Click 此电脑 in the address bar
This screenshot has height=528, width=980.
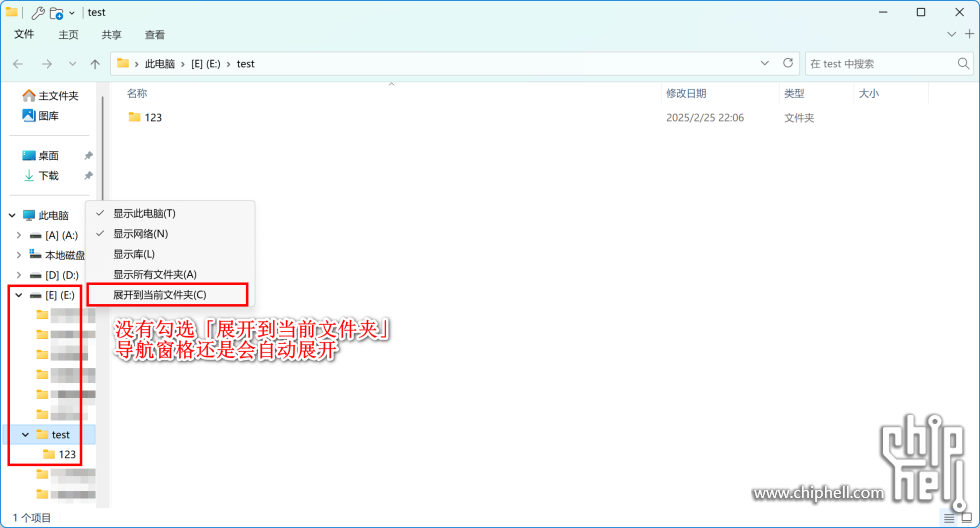point(160,64)
